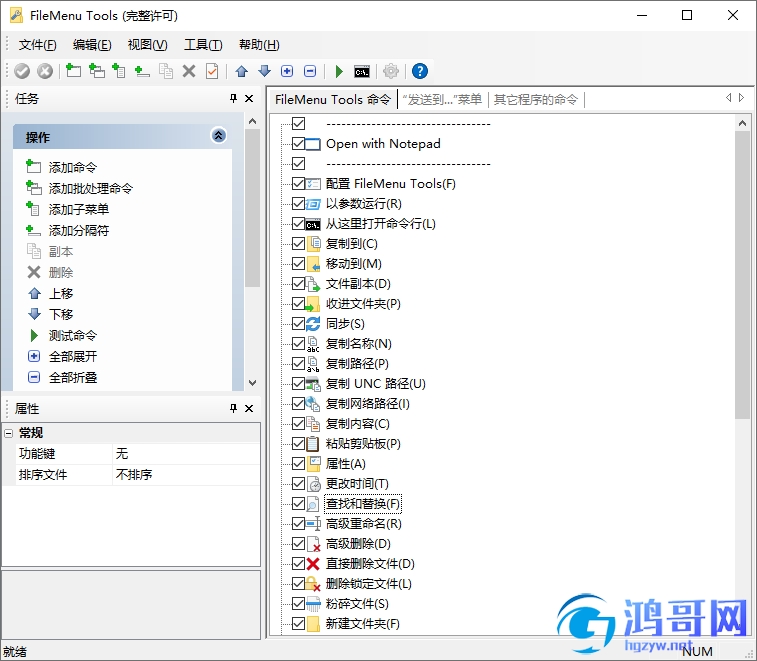The image size is (757, 661).
Task: Click the 更改时间(T) clock icon
Action: click(x=313, y=483)
